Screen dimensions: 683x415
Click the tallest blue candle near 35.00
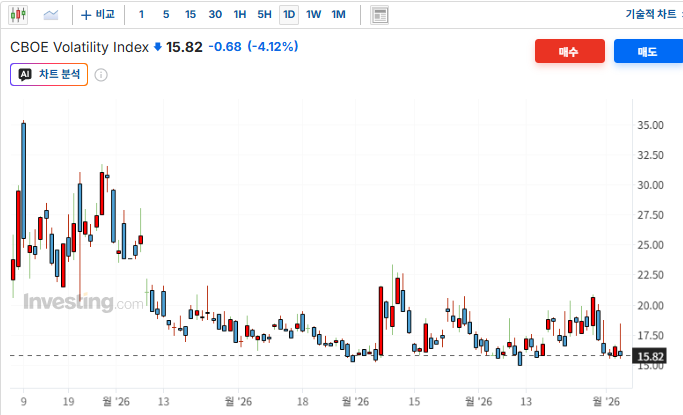24,181
